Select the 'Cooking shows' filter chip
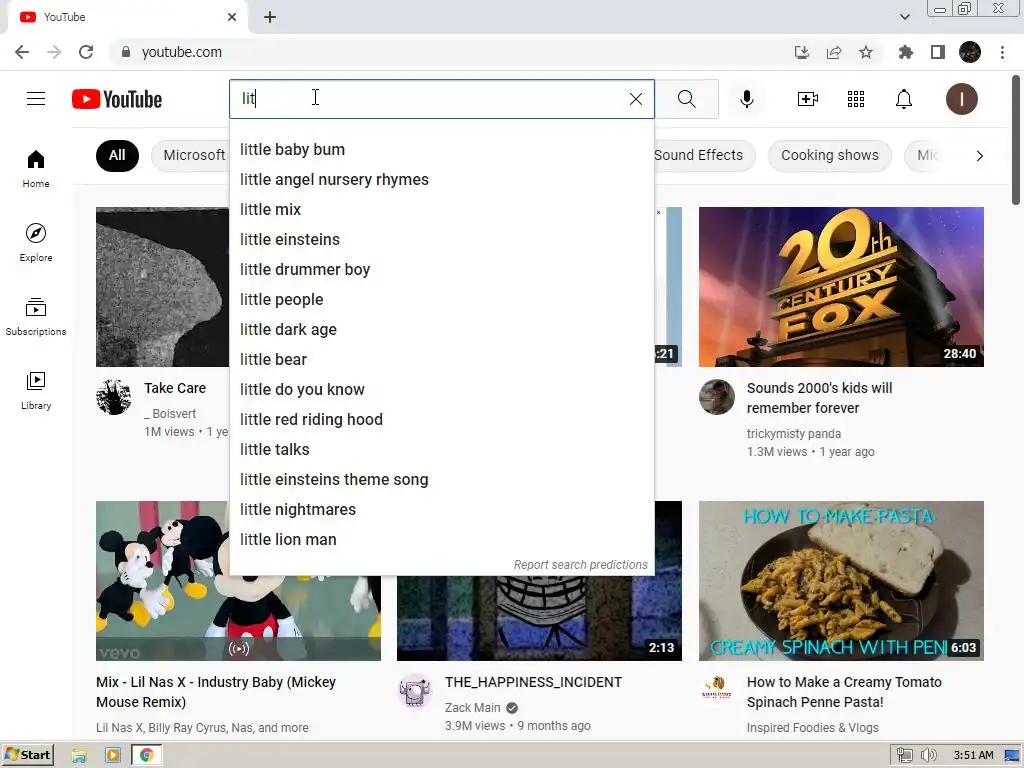1024x768 pixels. click(829, 155)
